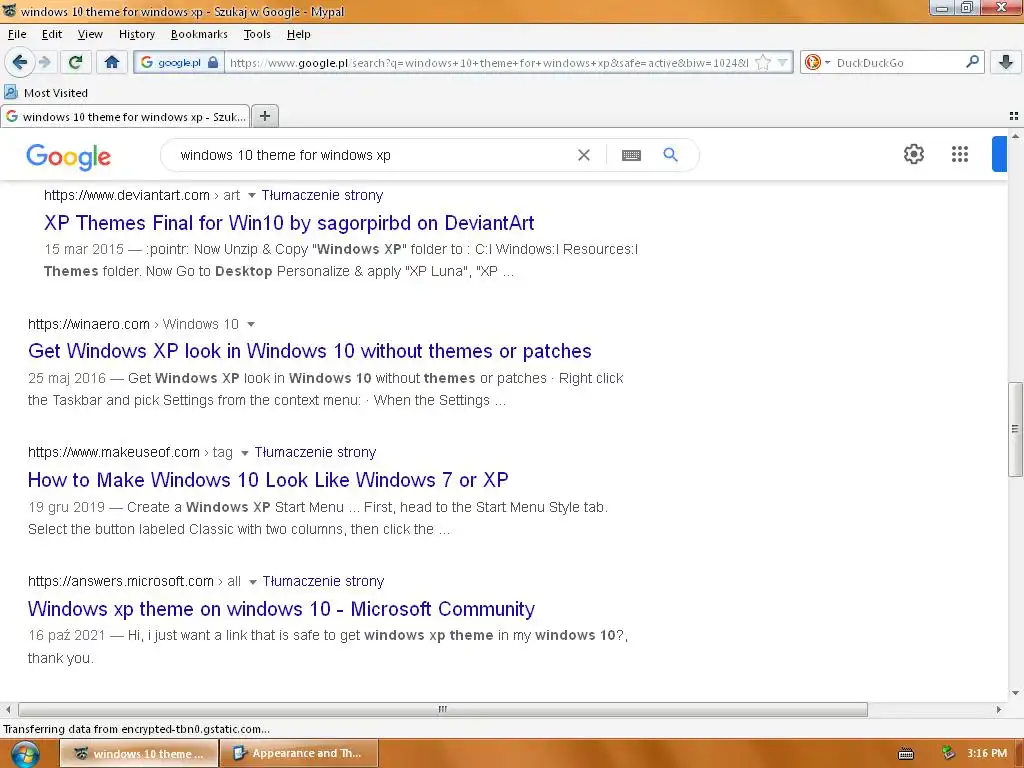This screenshot has height=768, width=1024.
Task: Click the horizontal scrollbar right arrow
Action: pos(999,709)
